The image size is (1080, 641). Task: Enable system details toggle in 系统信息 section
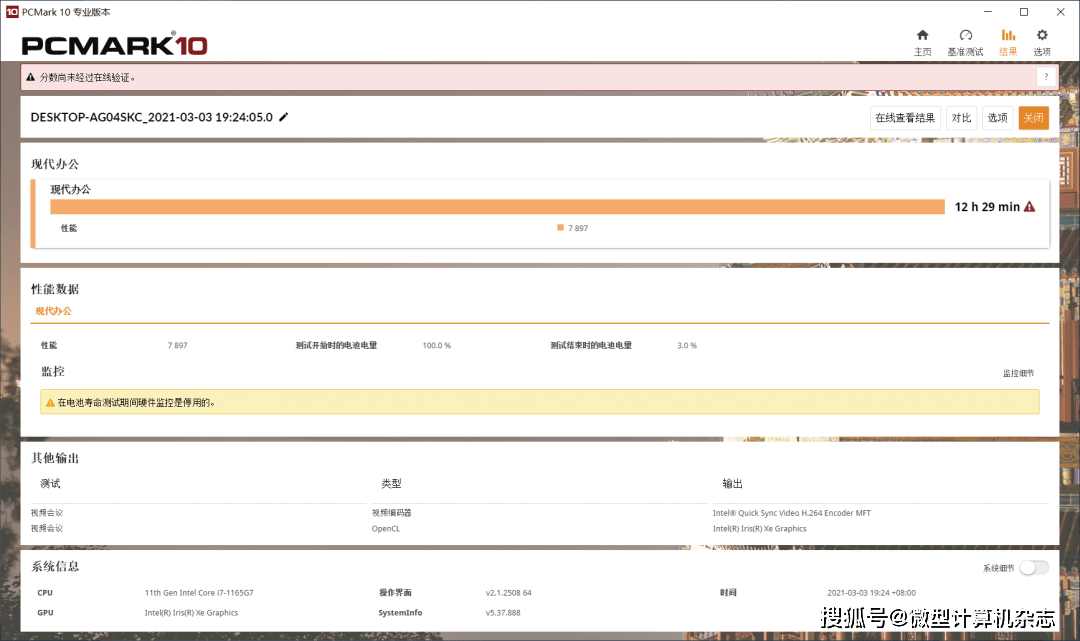tap(1033, 566)
